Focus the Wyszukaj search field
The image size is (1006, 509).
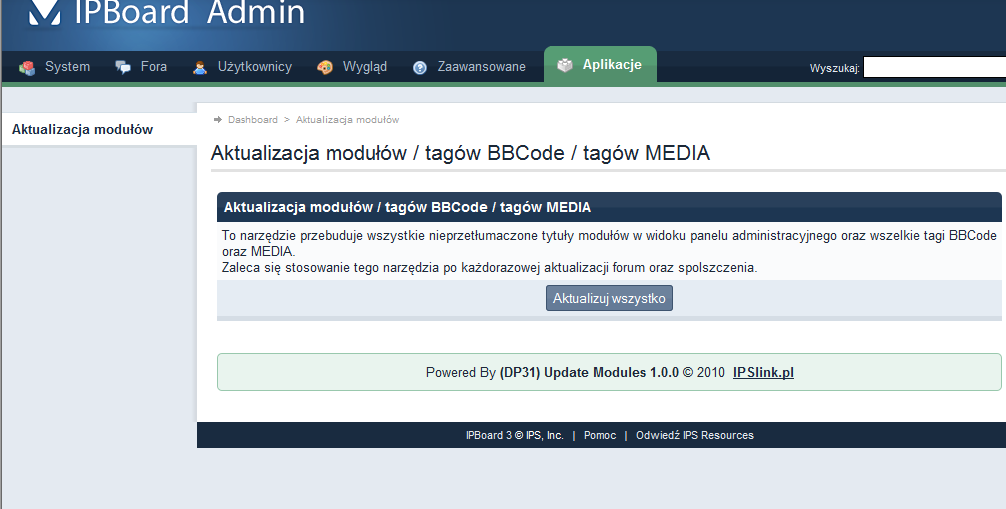[934, 67]
